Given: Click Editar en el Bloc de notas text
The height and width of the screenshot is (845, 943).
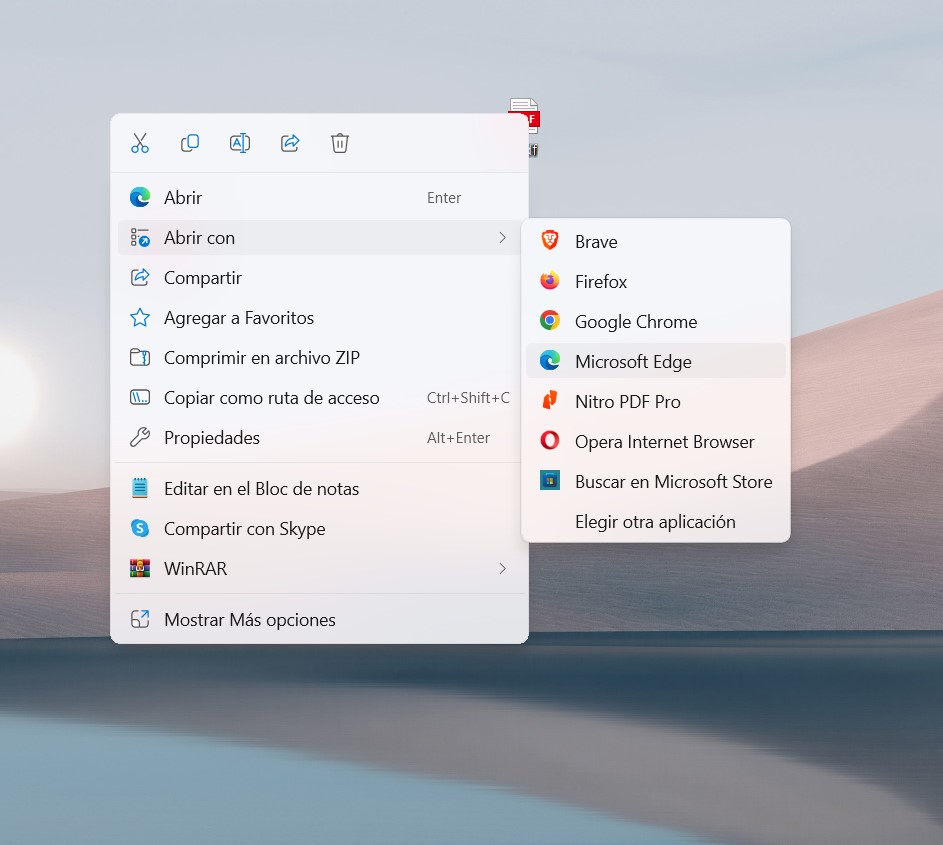Looking at the screenshot, I should [261, 488].
